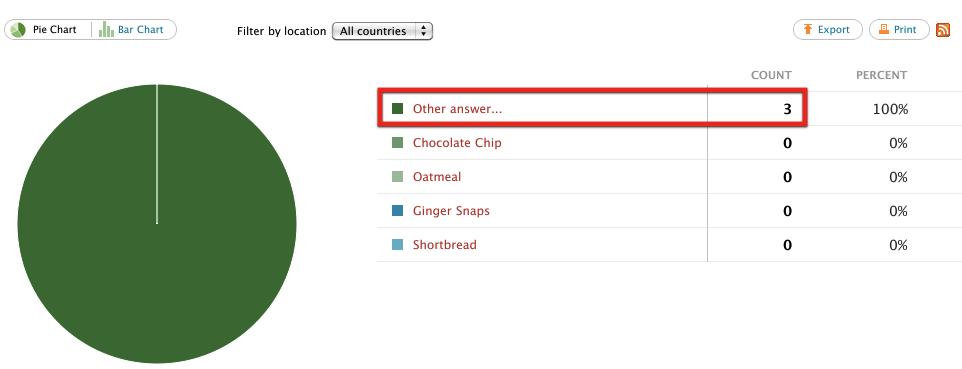Click the printer icon
Screen dimensions: 962x369
click(883, 29)
